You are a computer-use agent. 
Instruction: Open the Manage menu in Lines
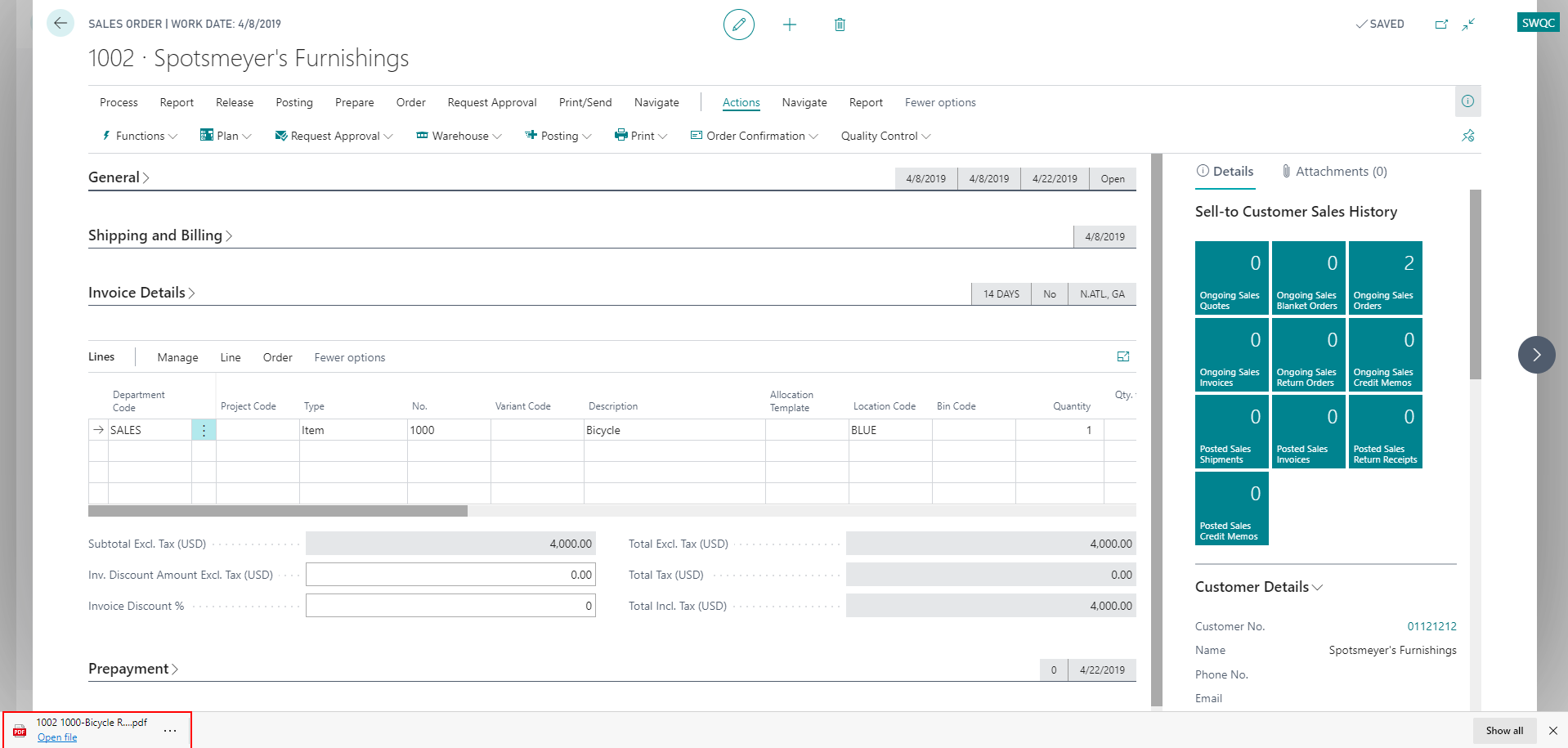click(177, 357)
